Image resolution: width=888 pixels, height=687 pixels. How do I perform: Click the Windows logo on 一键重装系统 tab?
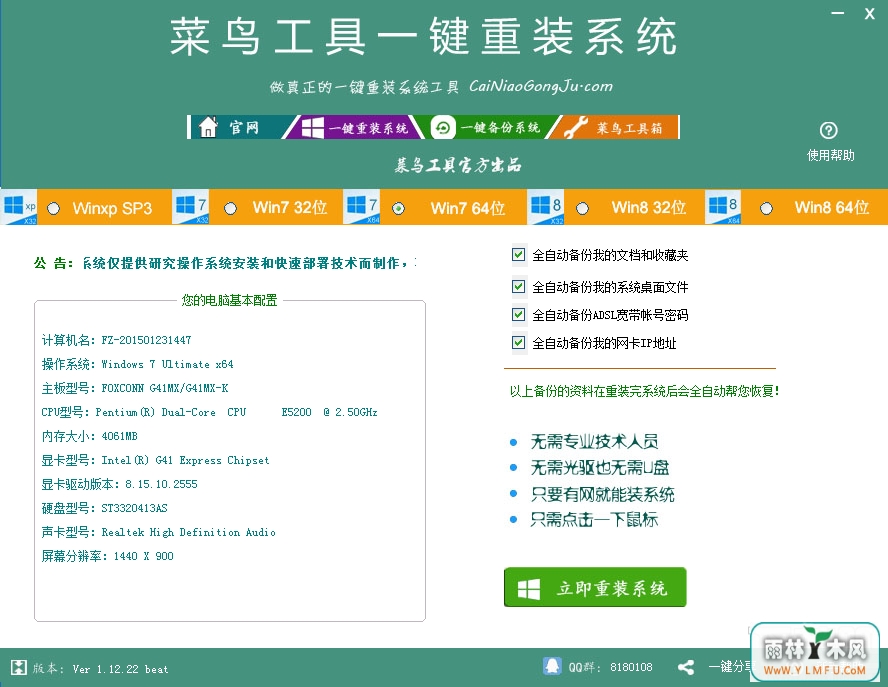click(312, 127)
